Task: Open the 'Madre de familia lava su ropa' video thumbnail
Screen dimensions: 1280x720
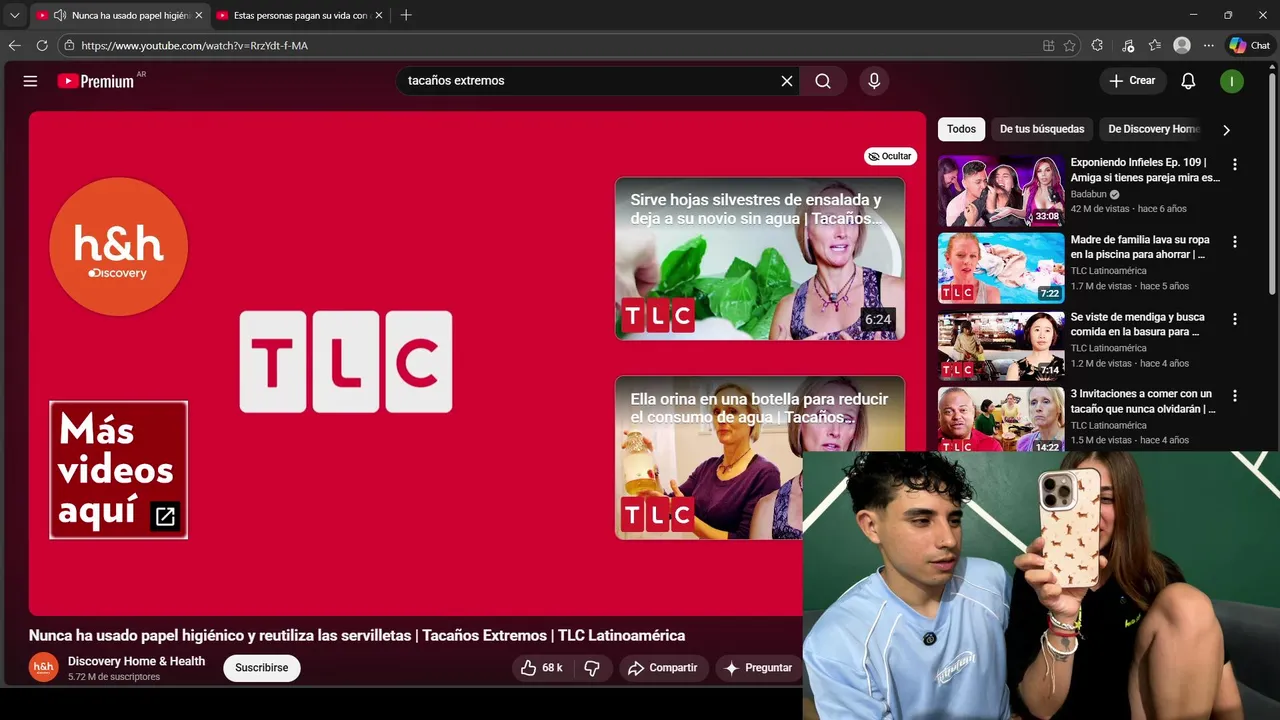Action: (1001, 268)
